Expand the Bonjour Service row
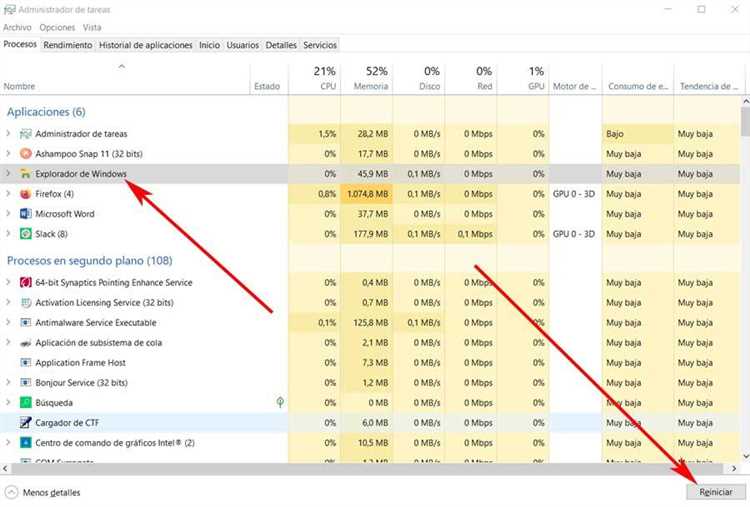The image size is (750, 507). point(8,383)
